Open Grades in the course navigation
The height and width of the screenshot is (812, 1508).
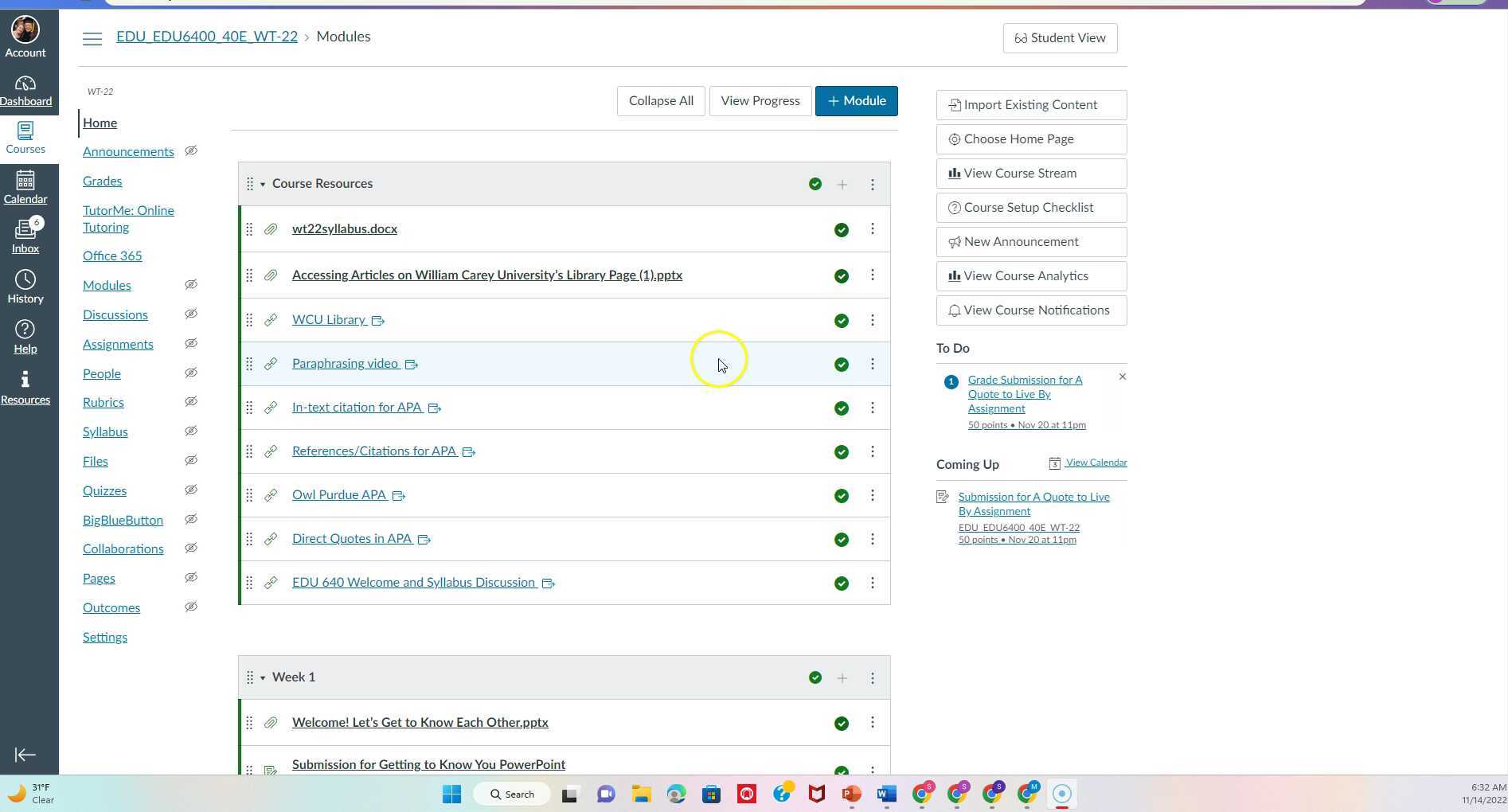(x=103, y=182)
